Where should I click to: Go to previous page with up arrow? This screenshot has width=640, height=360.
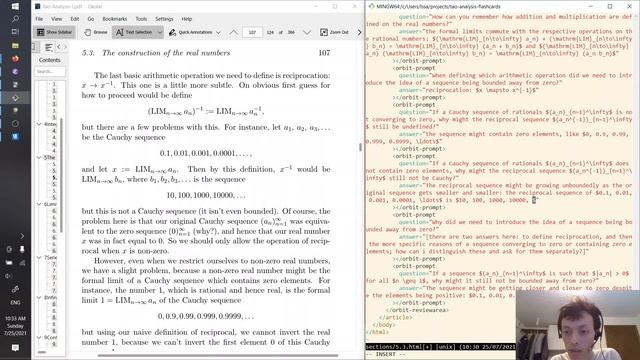pyautogui.click(x=233, y=32)
